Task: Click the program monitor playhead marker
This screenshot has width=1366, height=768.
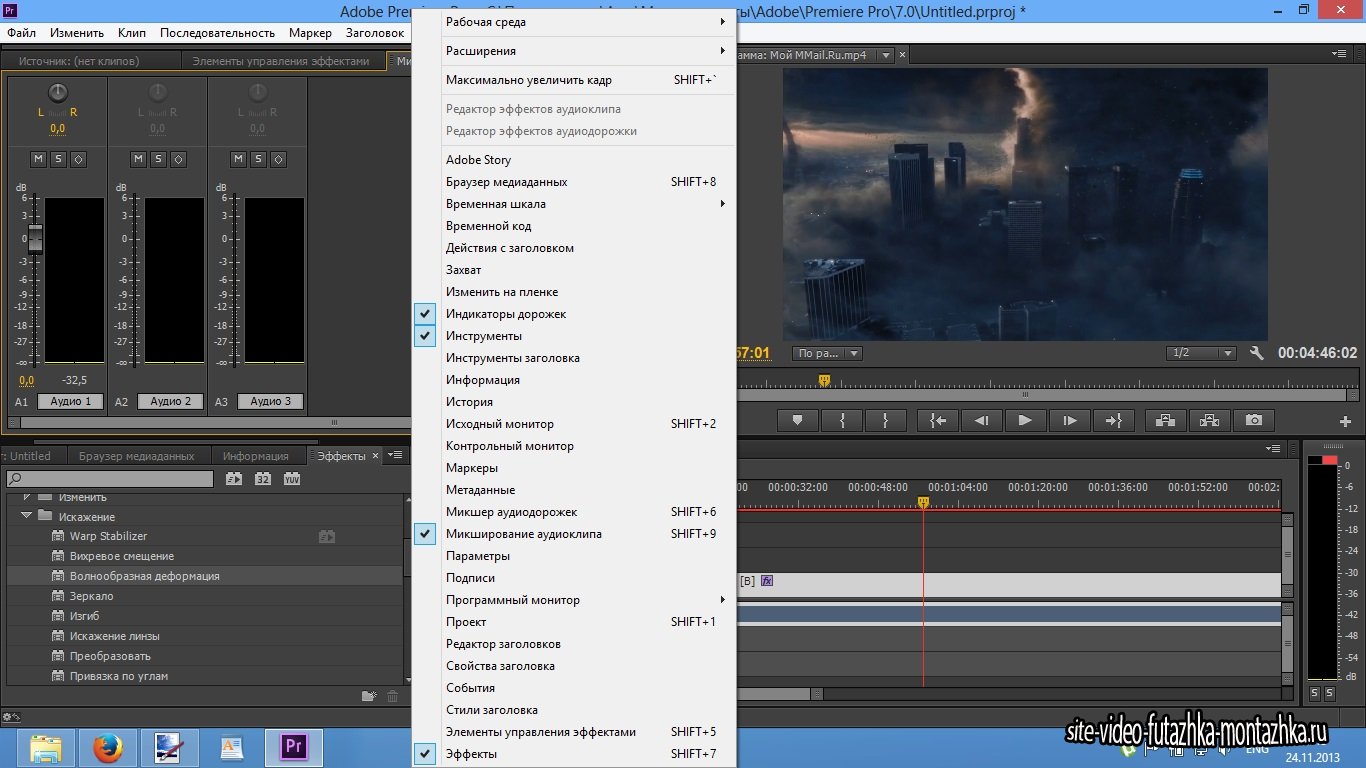Action: coord(824,380)
